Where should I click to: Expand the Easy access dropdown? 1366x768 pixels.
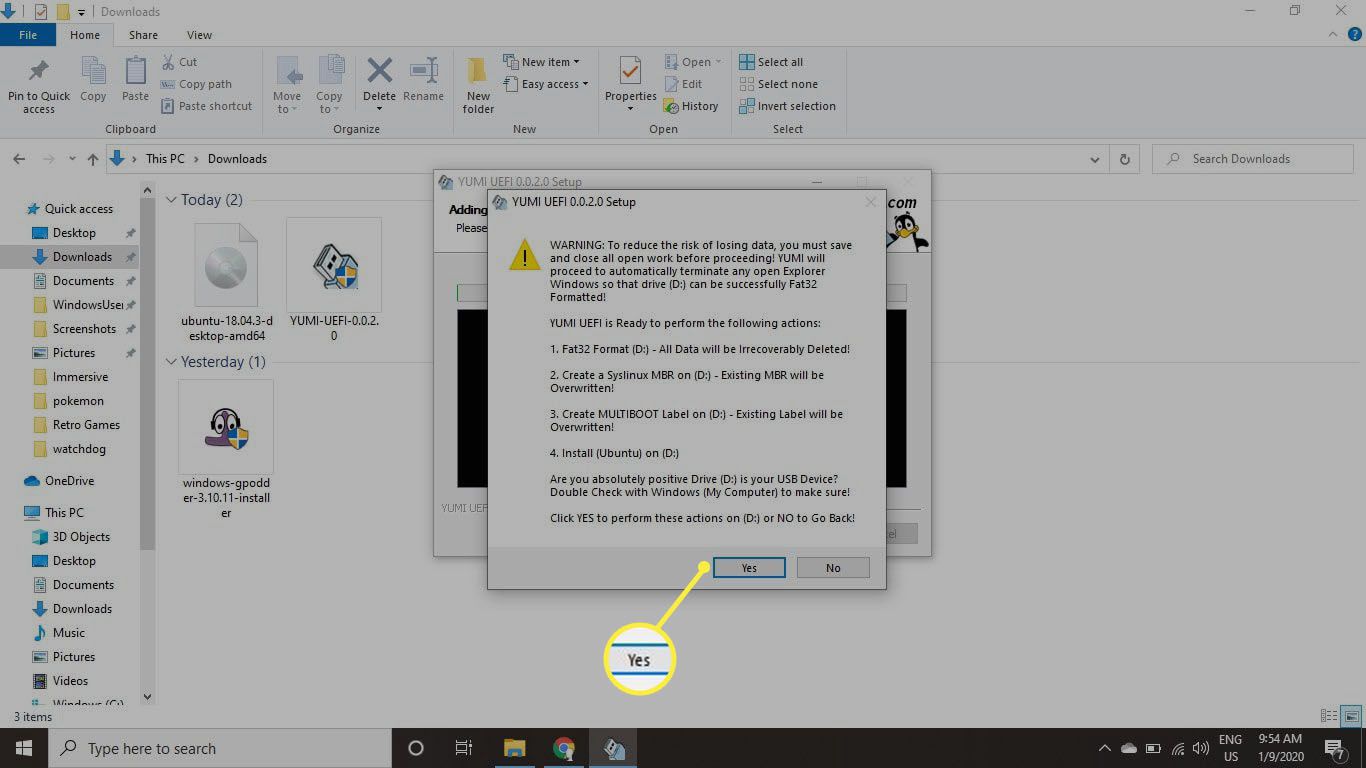click(554, 84)
